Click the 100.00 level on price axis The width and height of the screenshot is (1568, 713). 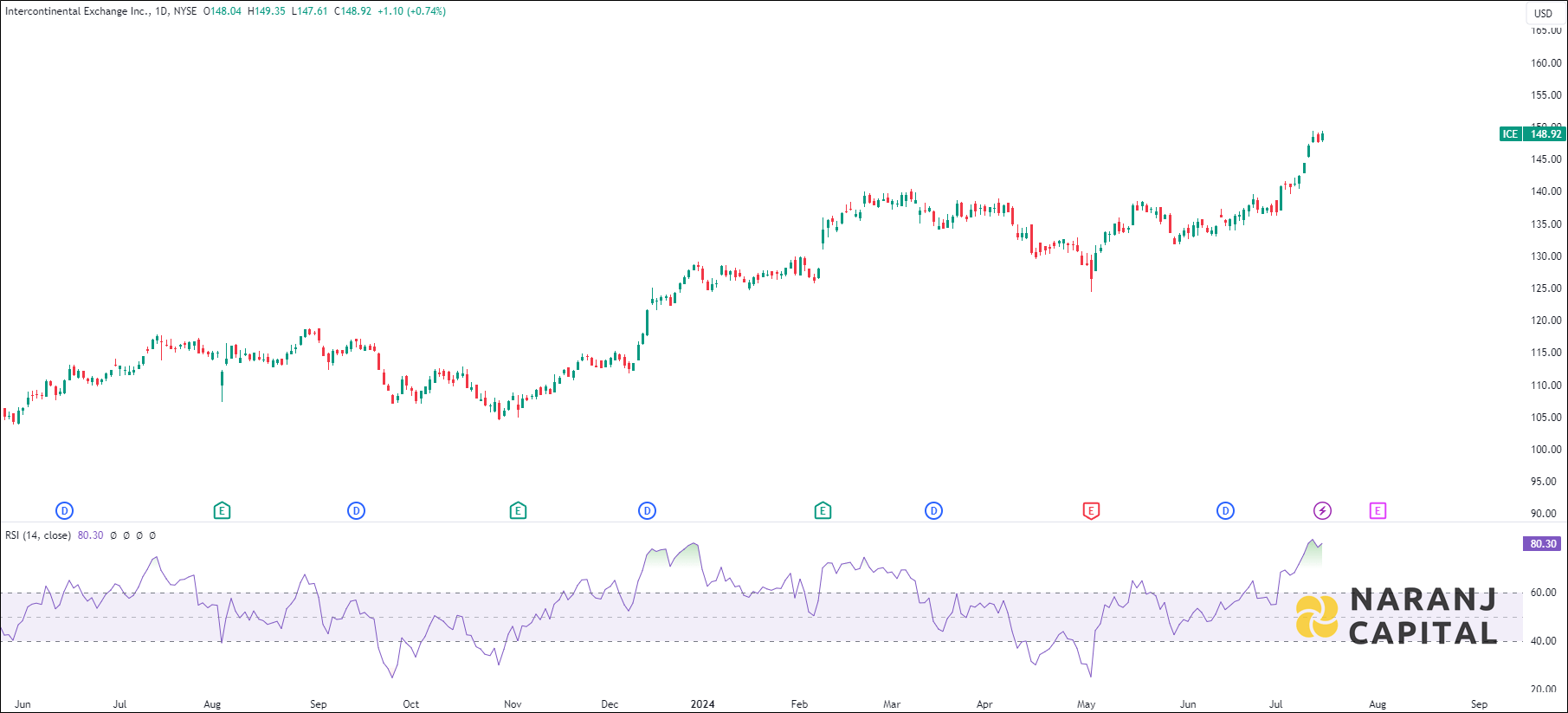(x=1545, y=450)
